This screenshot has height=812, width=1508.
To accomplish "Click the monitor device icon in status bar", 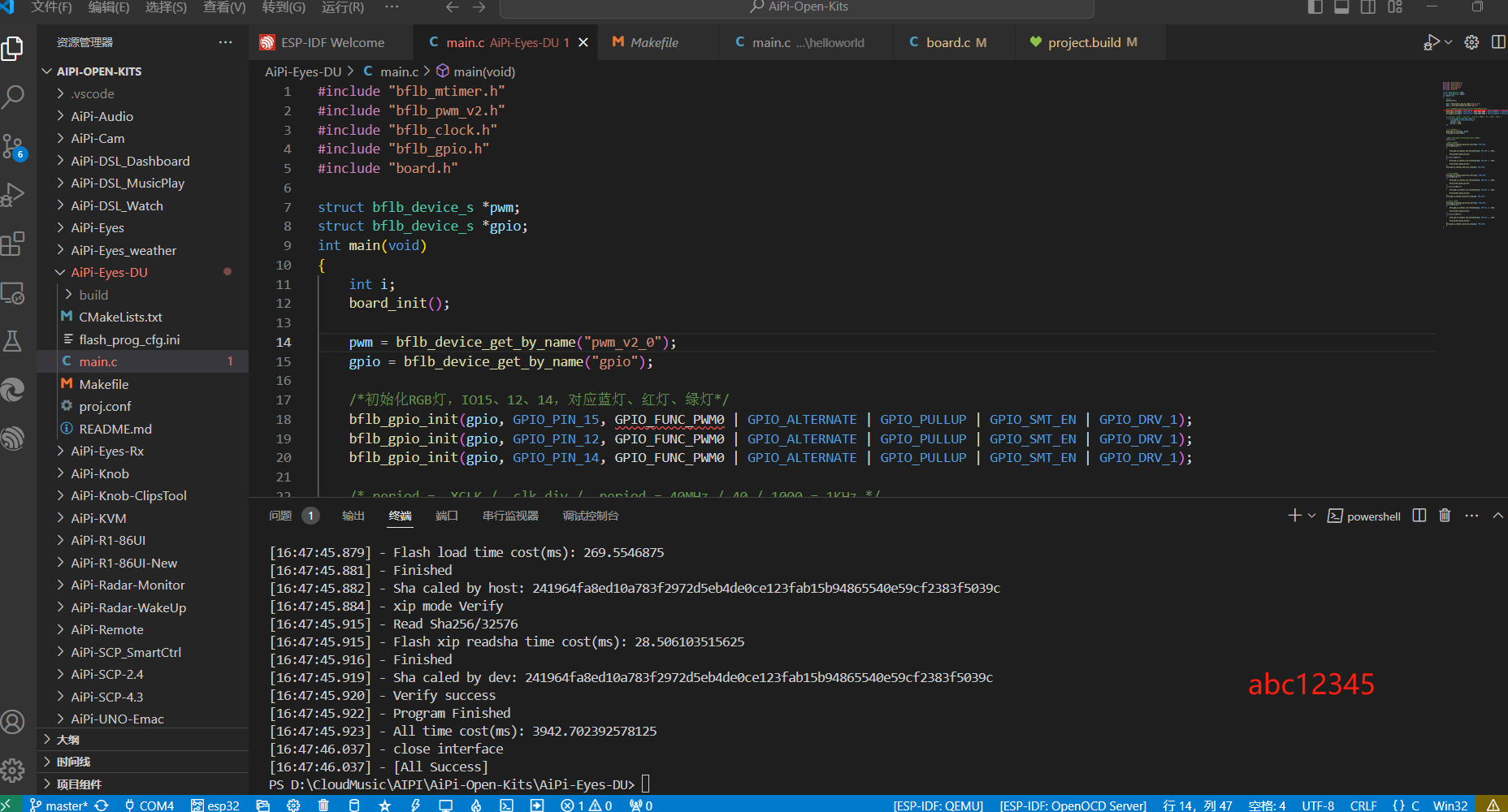I will pos(445,805).
